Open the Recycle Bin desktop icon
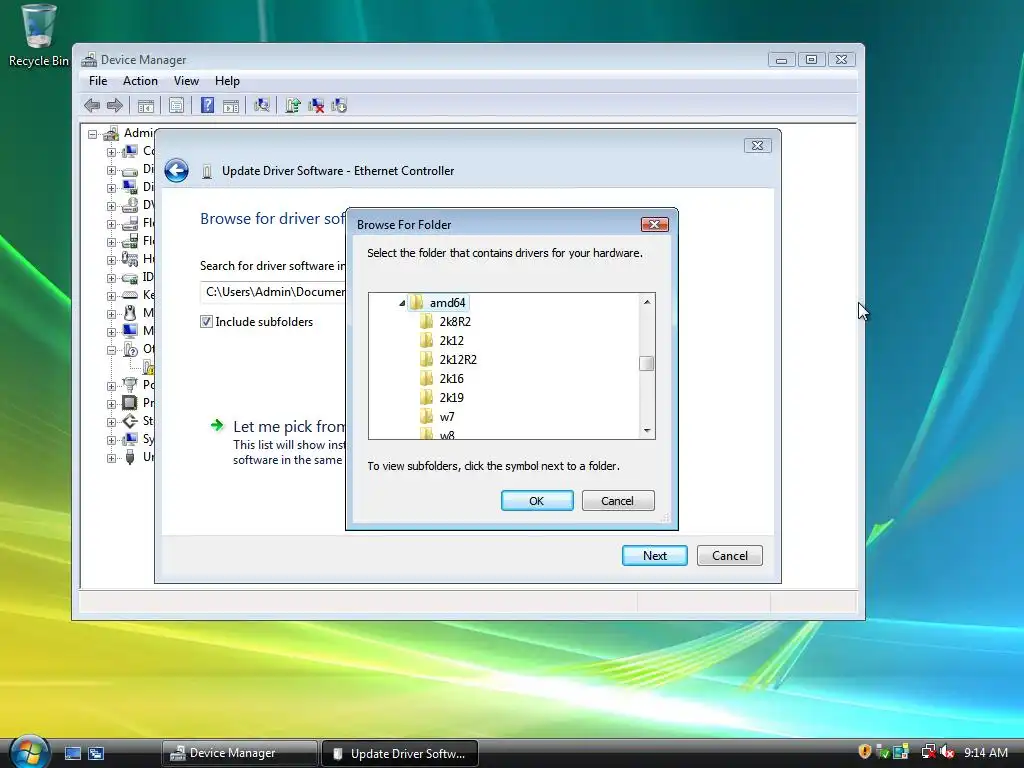Screen dimensions: 1024x768 [38, 35]
